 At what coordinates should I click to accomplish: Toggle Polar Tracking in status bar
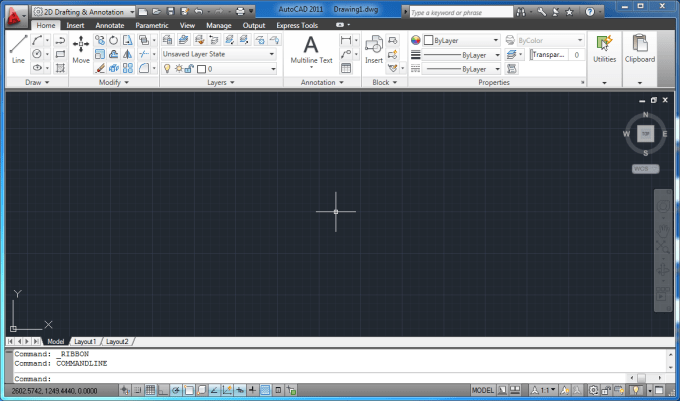(x=176, y=390)
